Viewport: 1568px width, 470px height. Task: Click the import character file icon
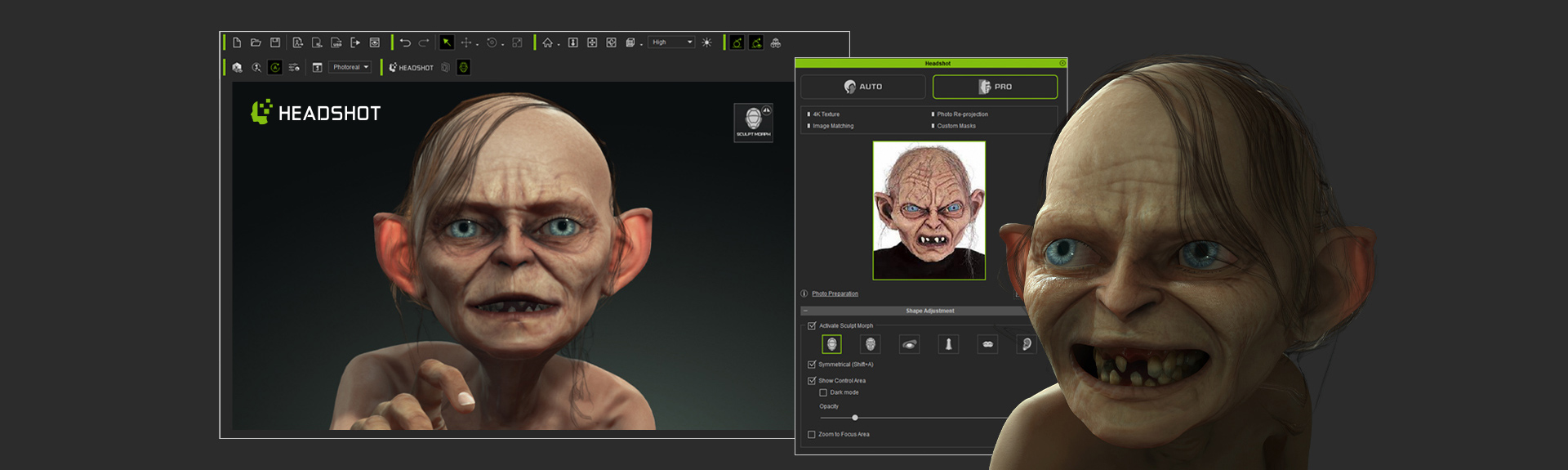click(x=297, y=43)
